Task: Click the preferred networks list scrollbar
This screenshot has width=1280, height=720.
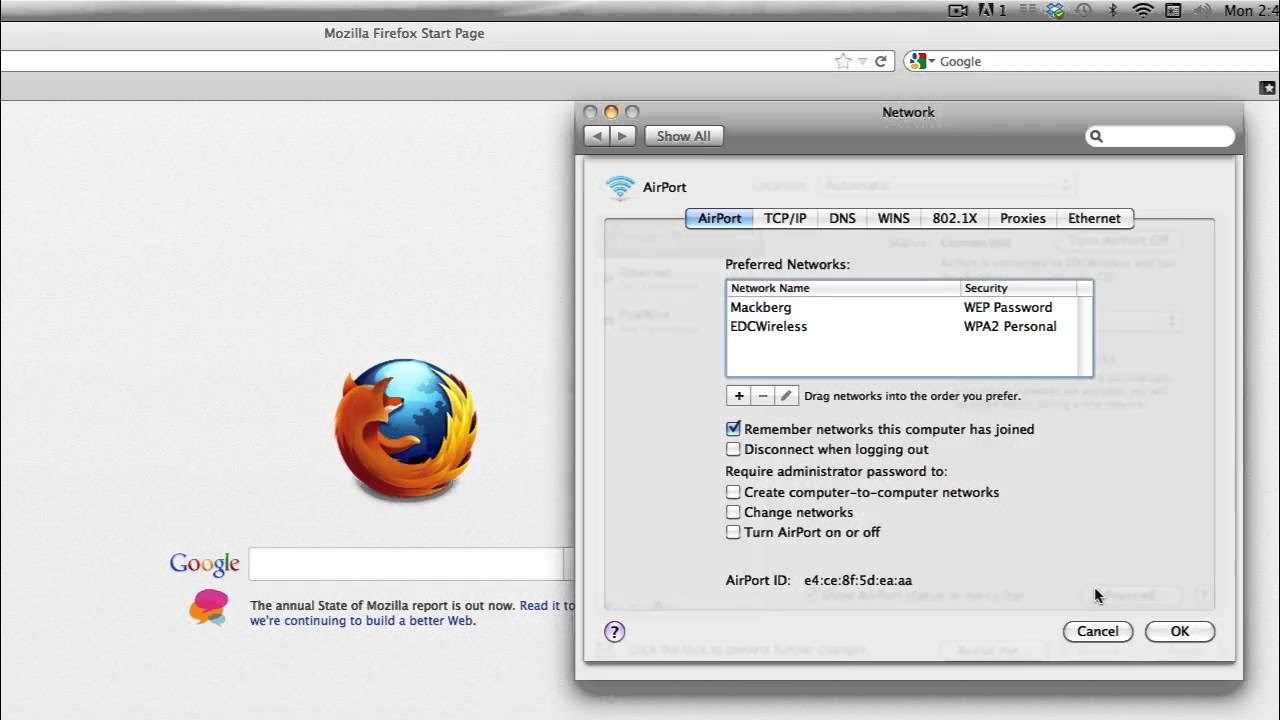Action: [1085, 336]
